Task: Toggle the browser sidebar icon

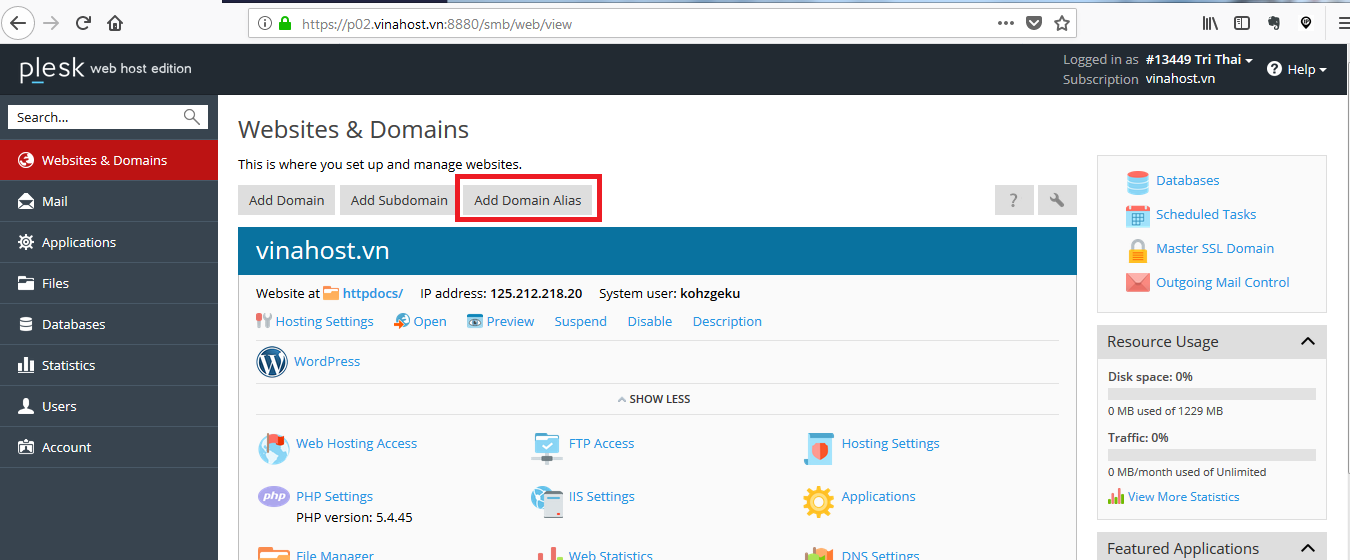Action: tap(1241, 22)
